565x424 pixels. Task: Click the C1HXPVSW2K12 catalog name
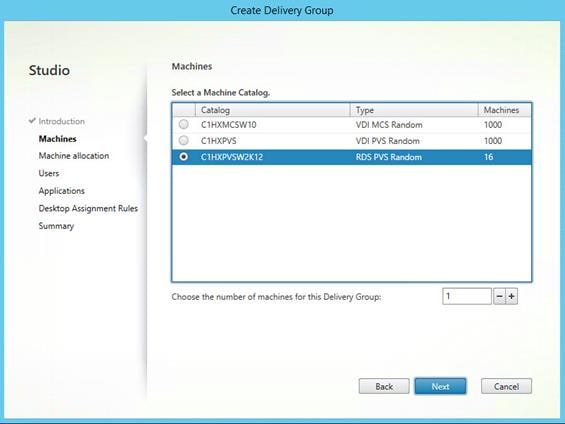click(232, 157)
